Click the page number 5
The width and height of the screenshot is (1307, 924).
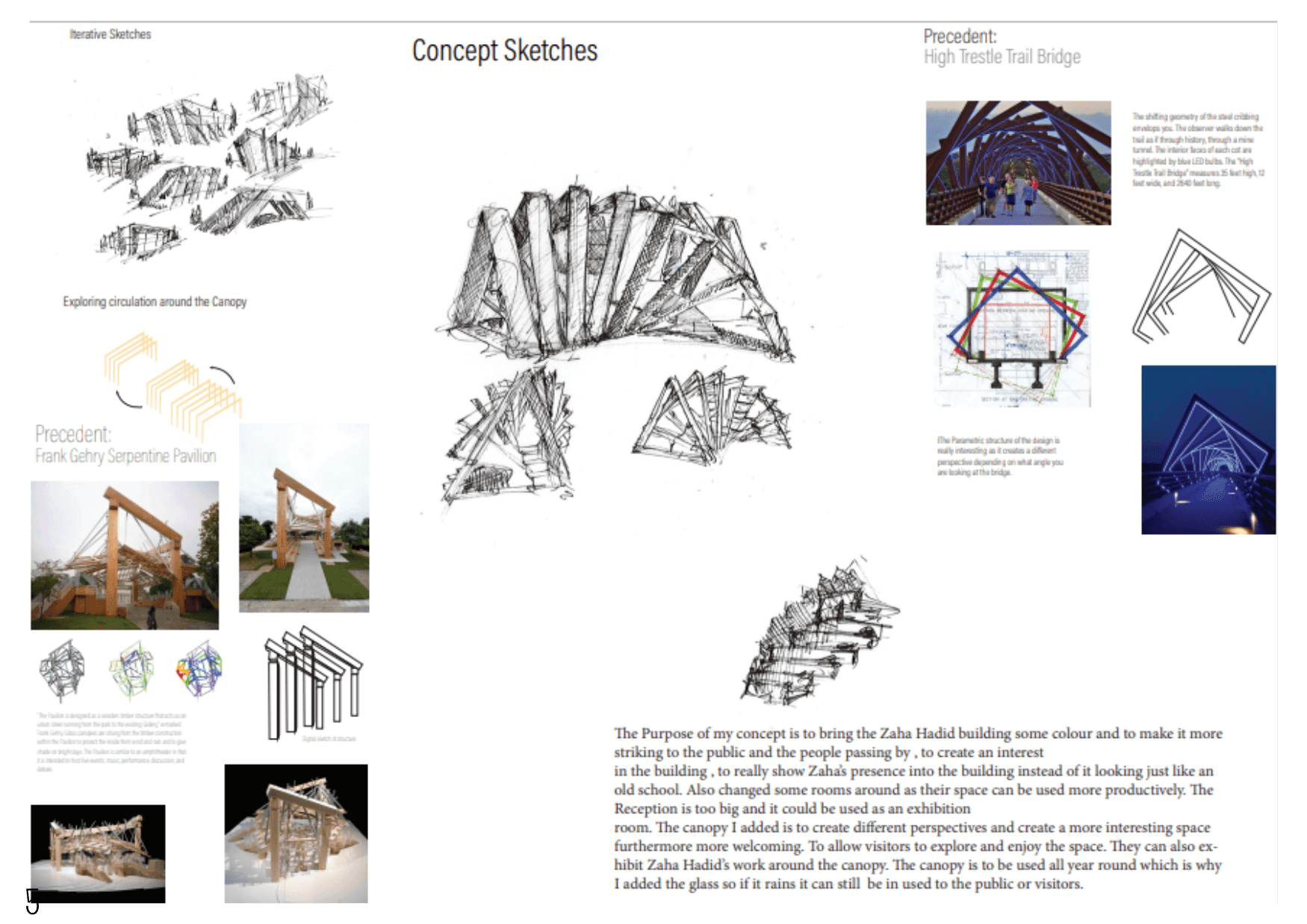(x=32, y=902)
